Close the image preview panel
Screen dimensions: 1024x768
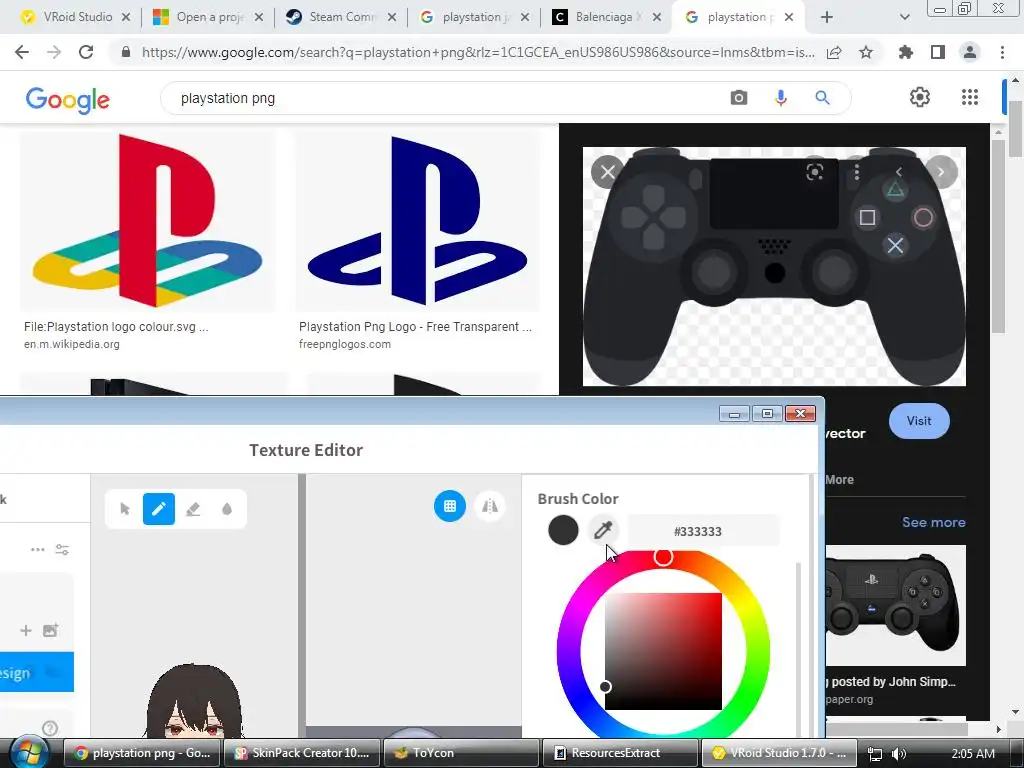pos(607,172)
